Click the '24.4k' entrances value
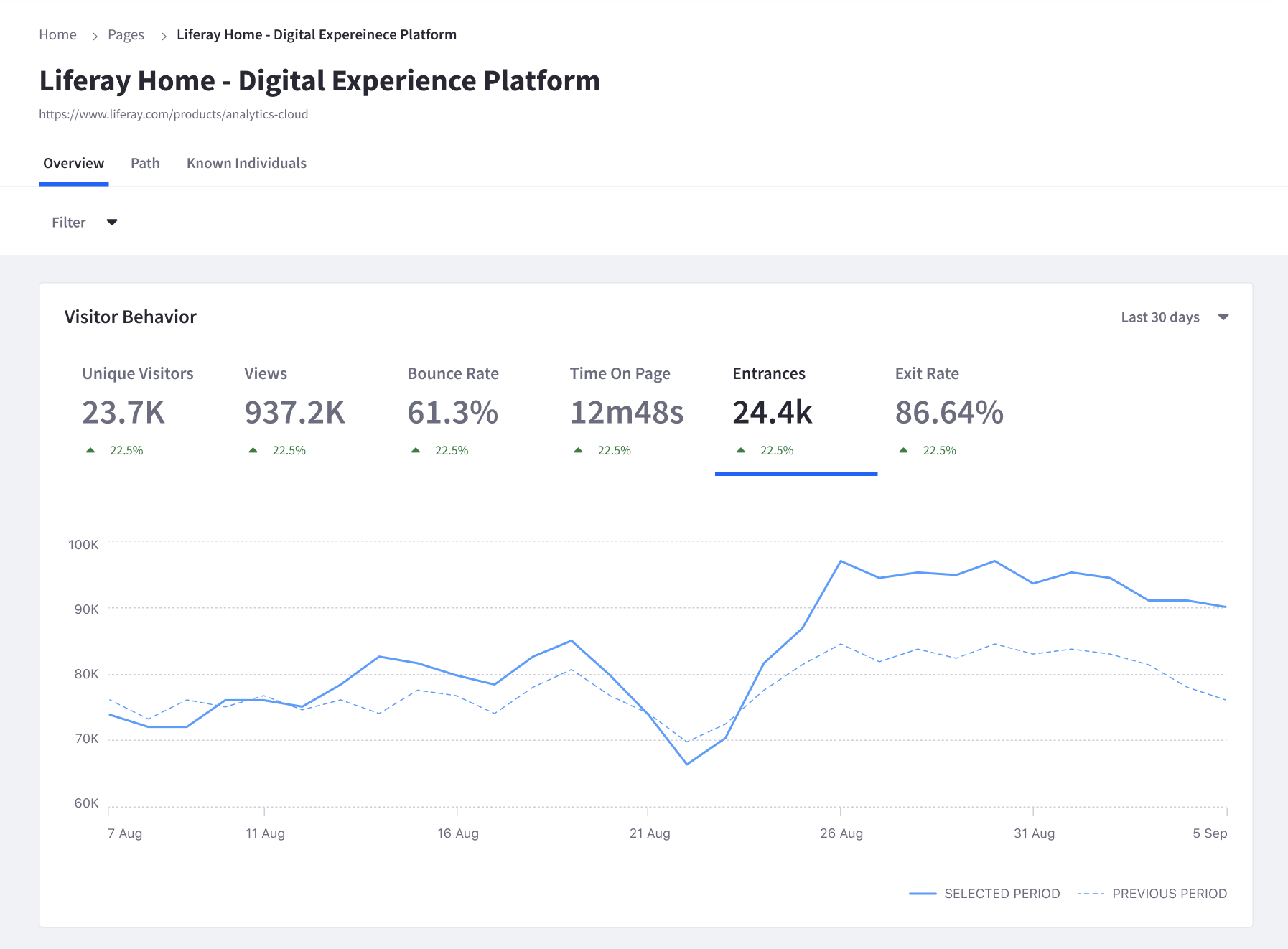This screenshot has width=1288, height=949. pyautogui.click(x=773, y=413)
